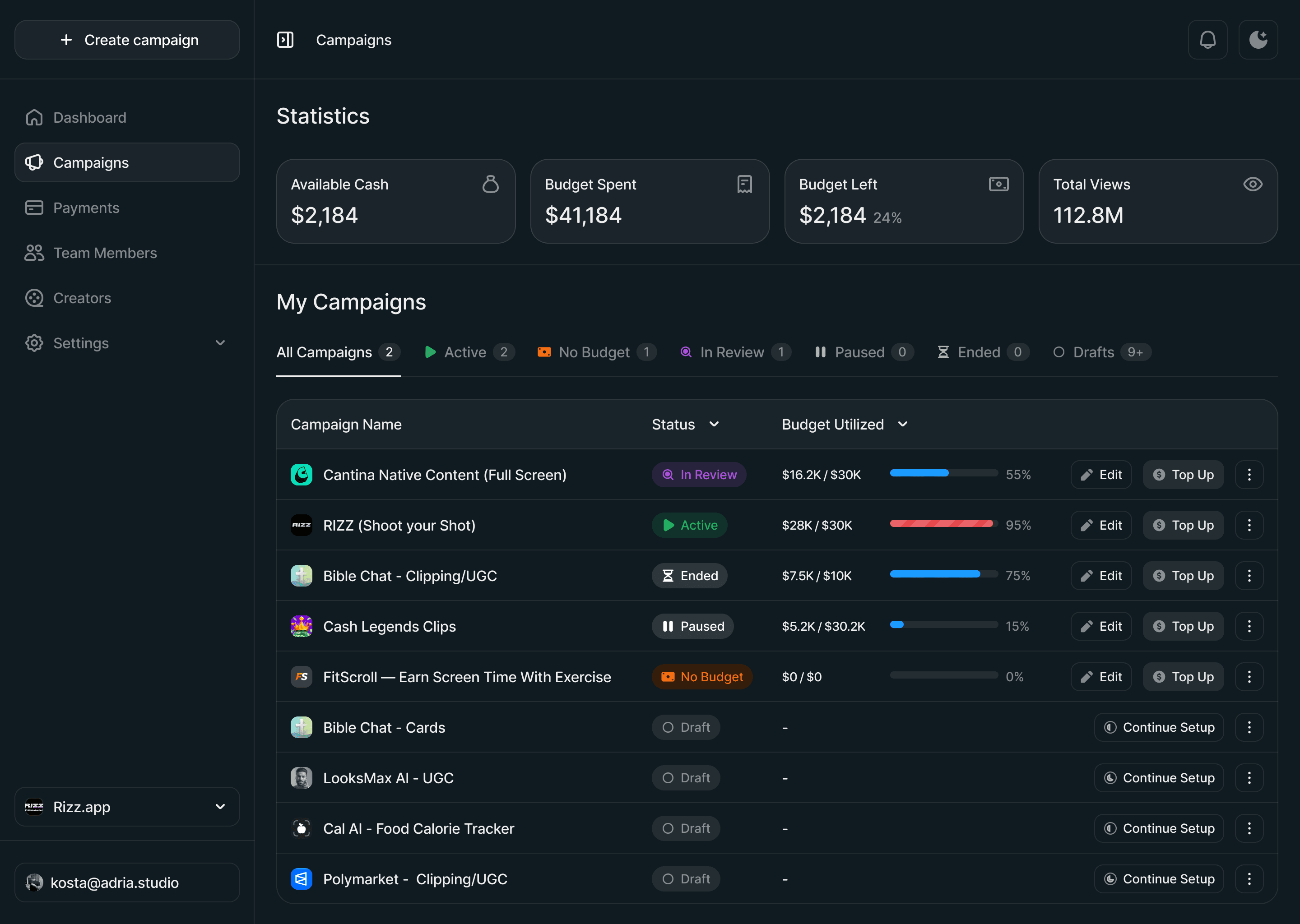Open more options for Cash Legends Clips
The width and height of the screenshot is (1300, 924).
(1249, 626)
